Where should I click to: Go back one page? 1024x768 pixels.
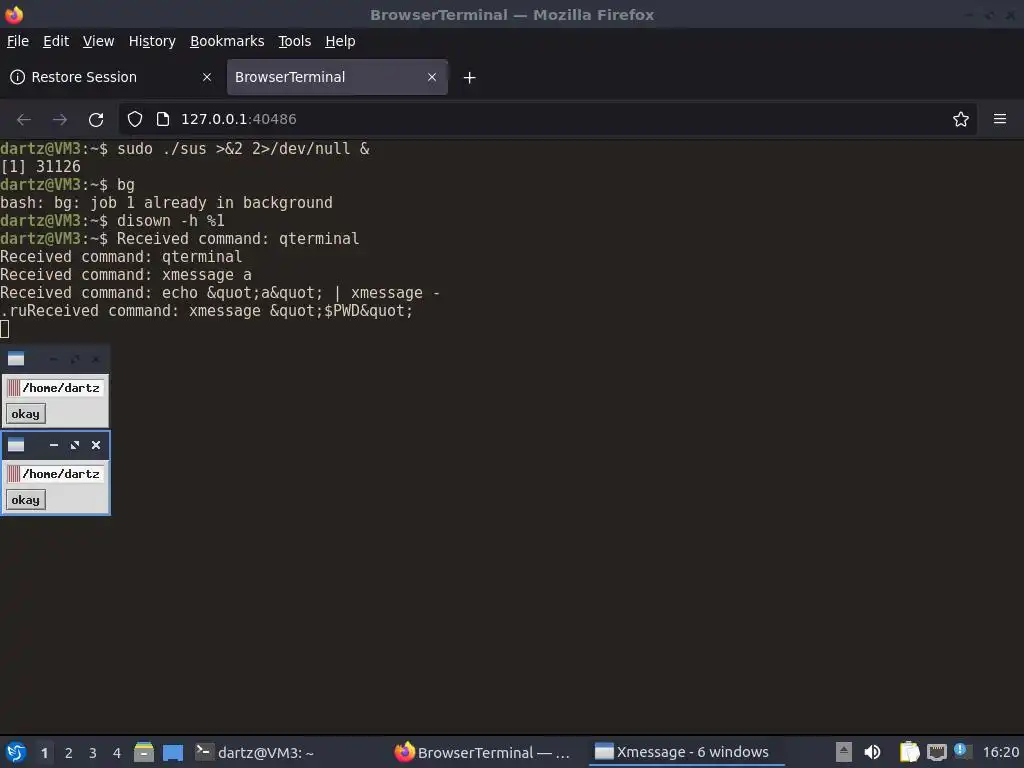[x=24, y=120]
